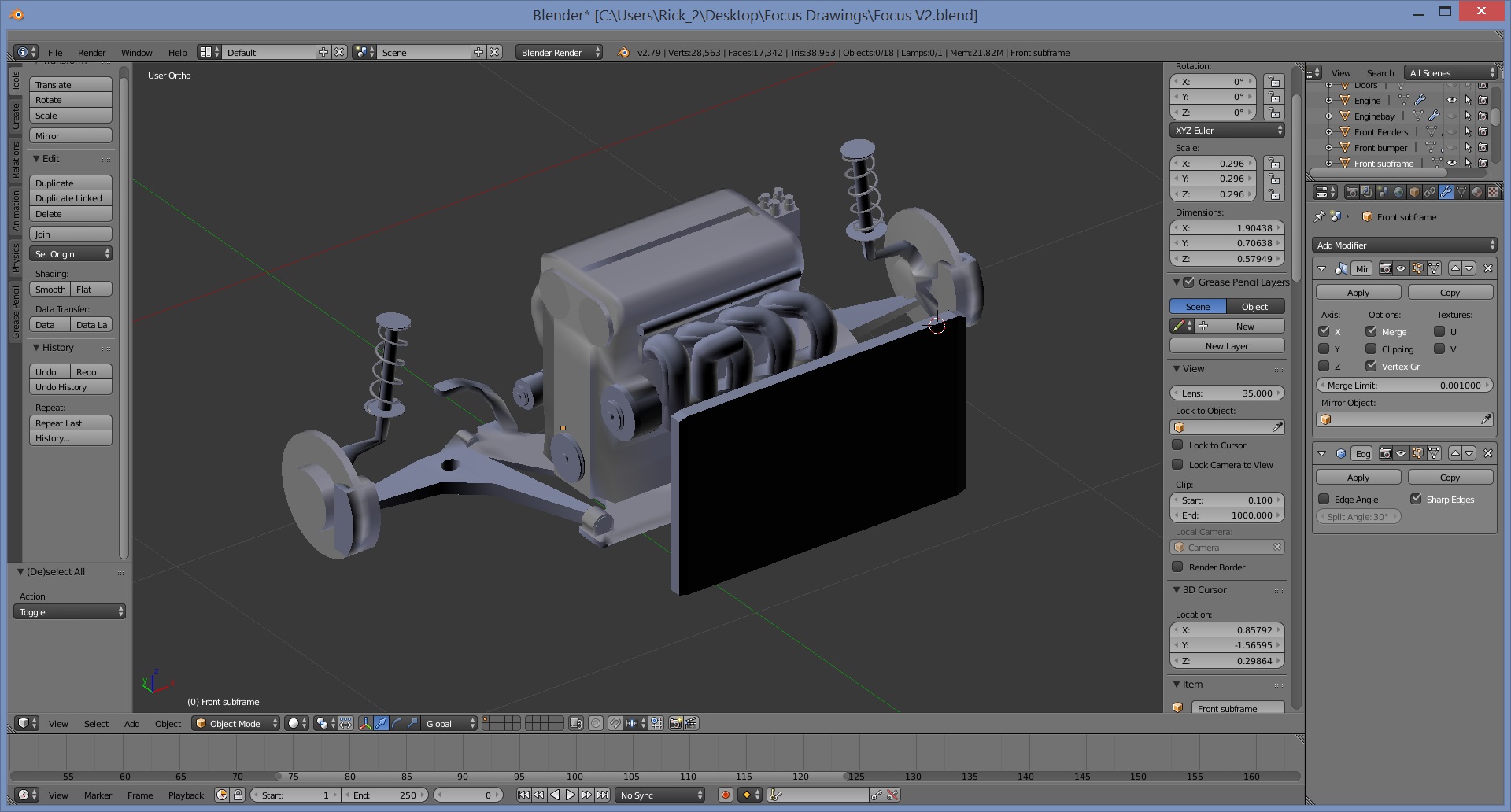Open the World properties tab
Viewport: 1511px width, 812px height.
(1398, 192)
